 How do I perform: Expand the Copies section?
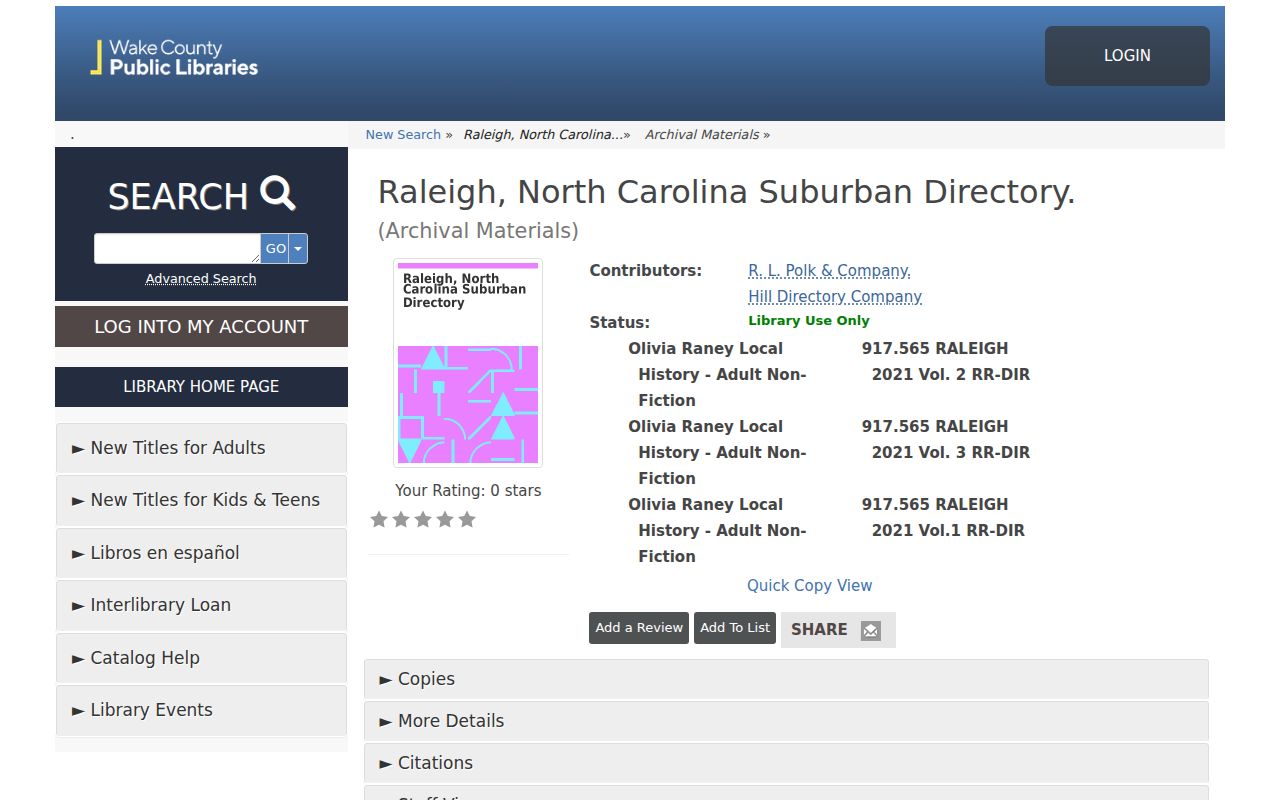pyautogui.click(x=786, y=679)
